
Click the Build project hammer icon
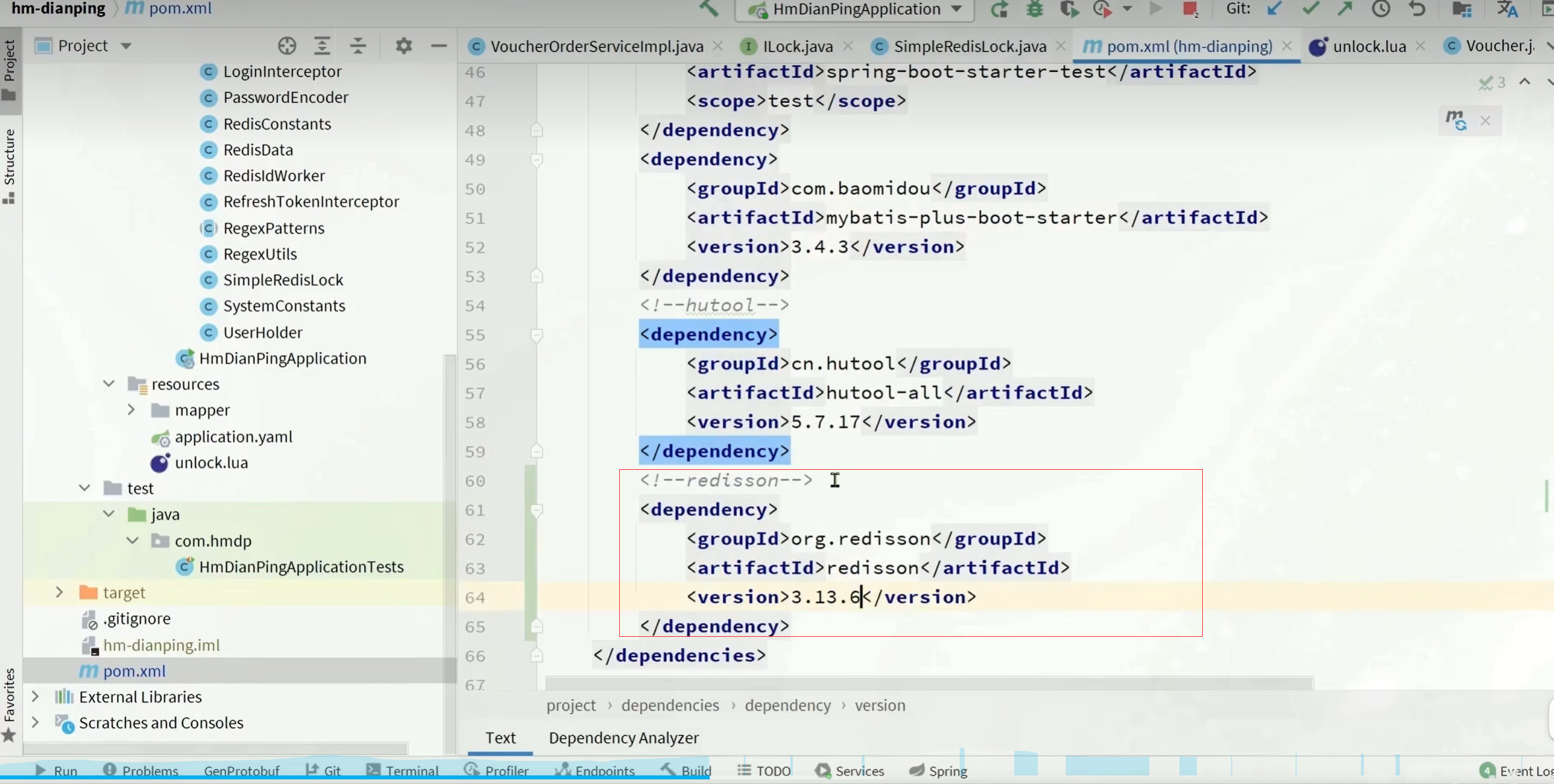[x=708, y=9]
